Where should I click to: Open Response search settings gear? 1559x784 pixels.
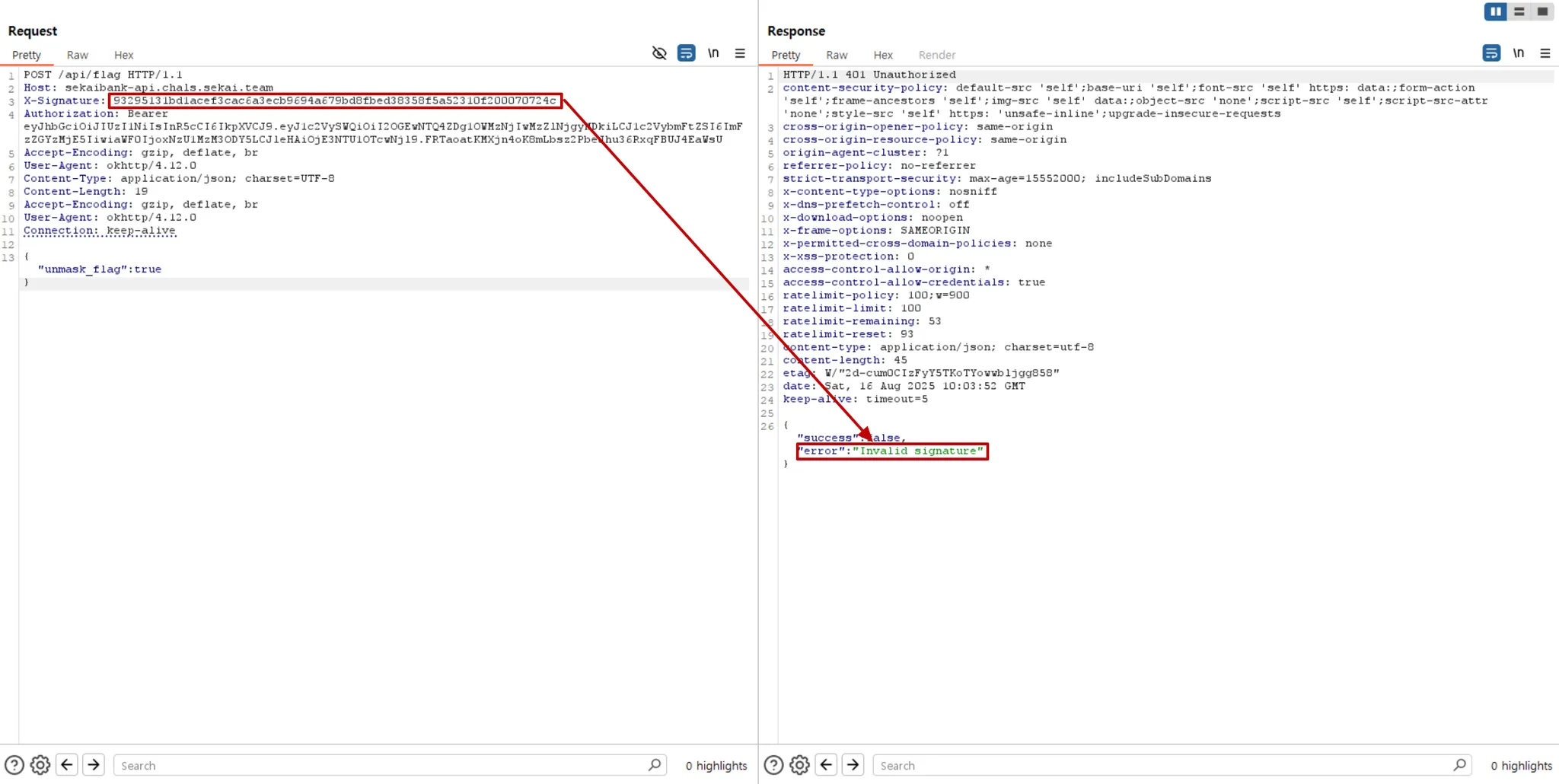click(x=799, y=765)
